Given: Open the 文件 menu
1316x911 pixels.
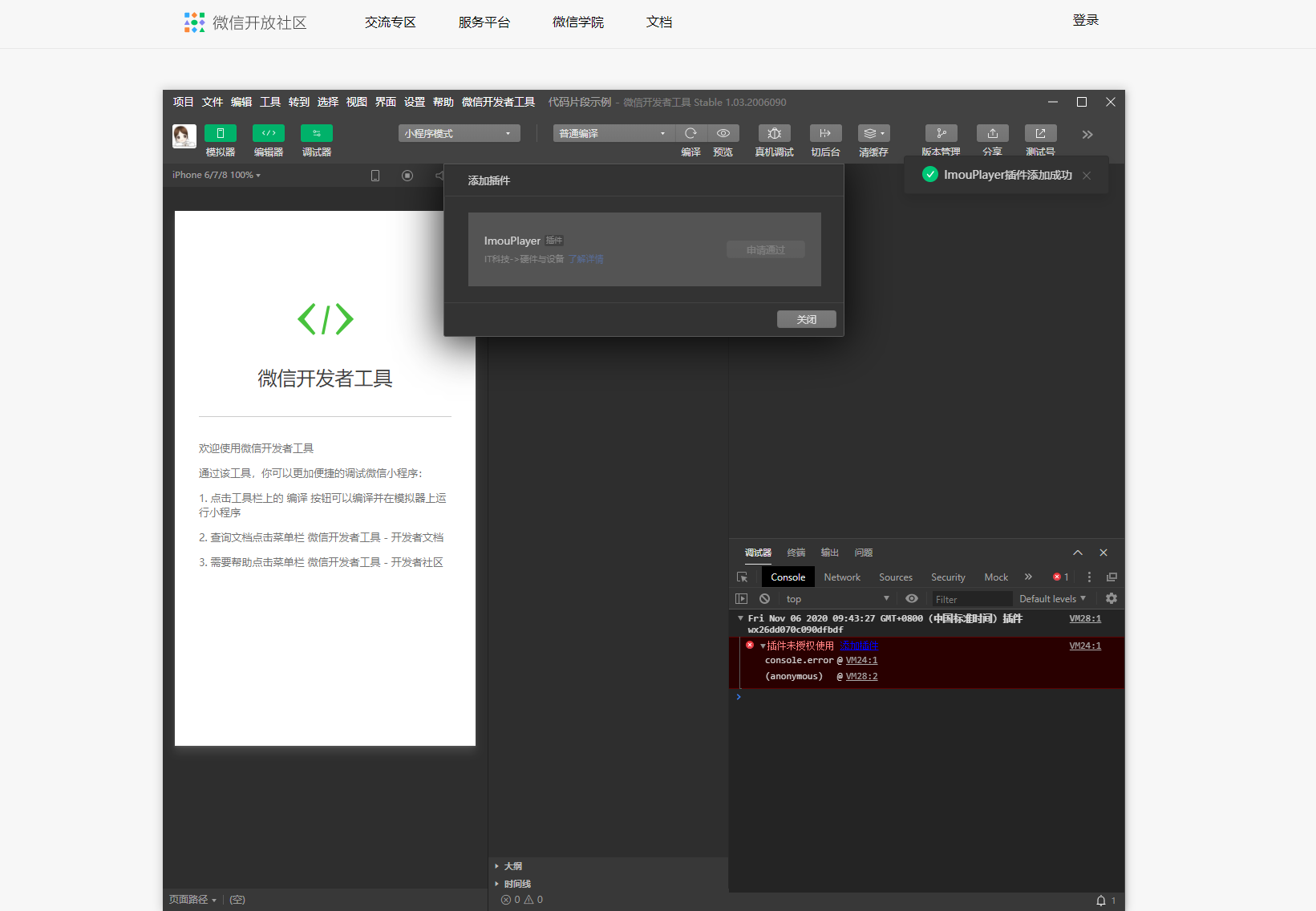Looking at the screenshot, I should coord(213,102).
